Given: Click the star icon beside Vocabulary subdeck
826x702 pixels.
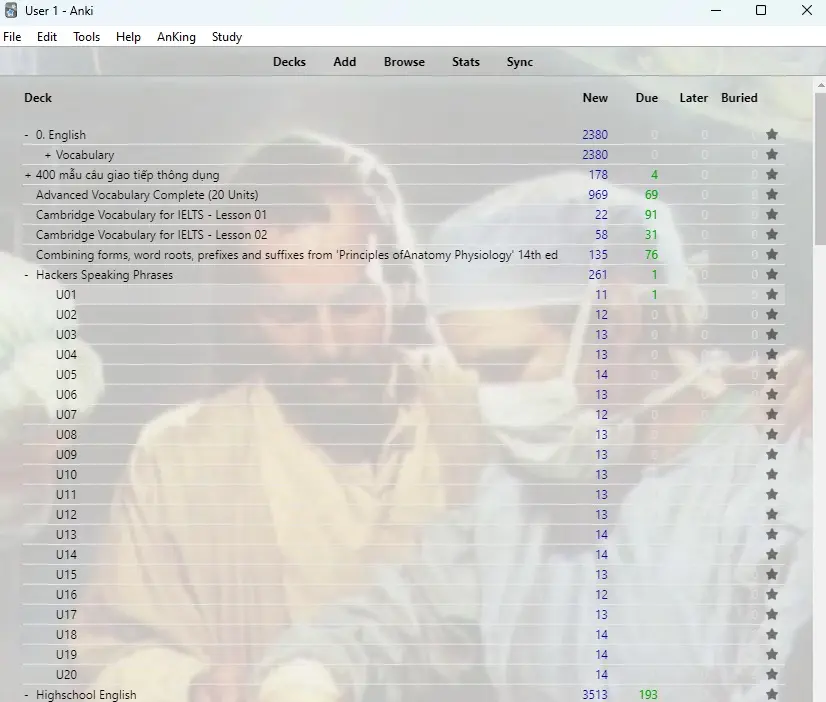Looking at the screenshot, I should [x=772, y=155].
